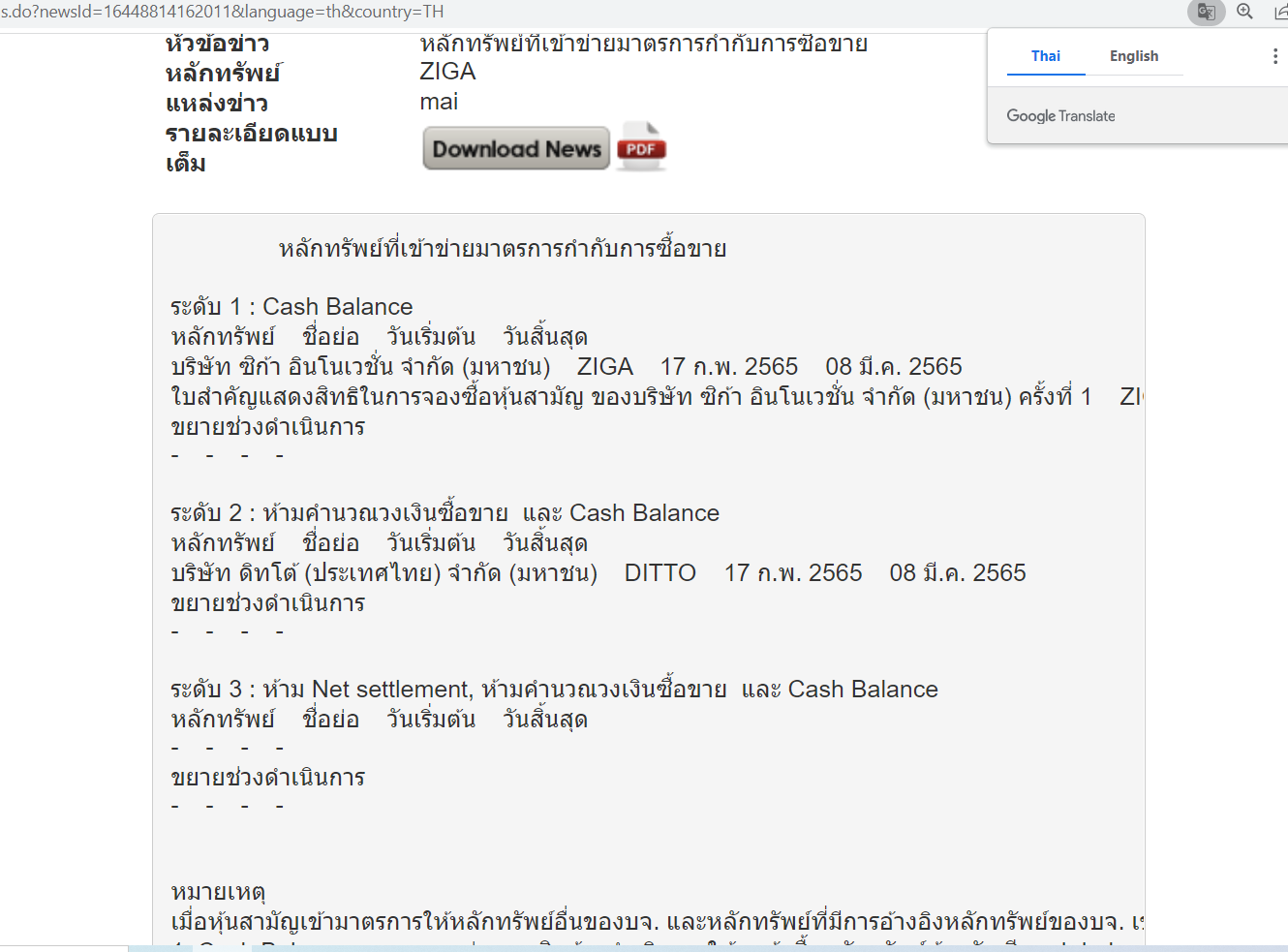The image size is (1288, 952).
Task: Select 08 มี.ค. 2565 date in ZIGA row
Action: point(894,367)
